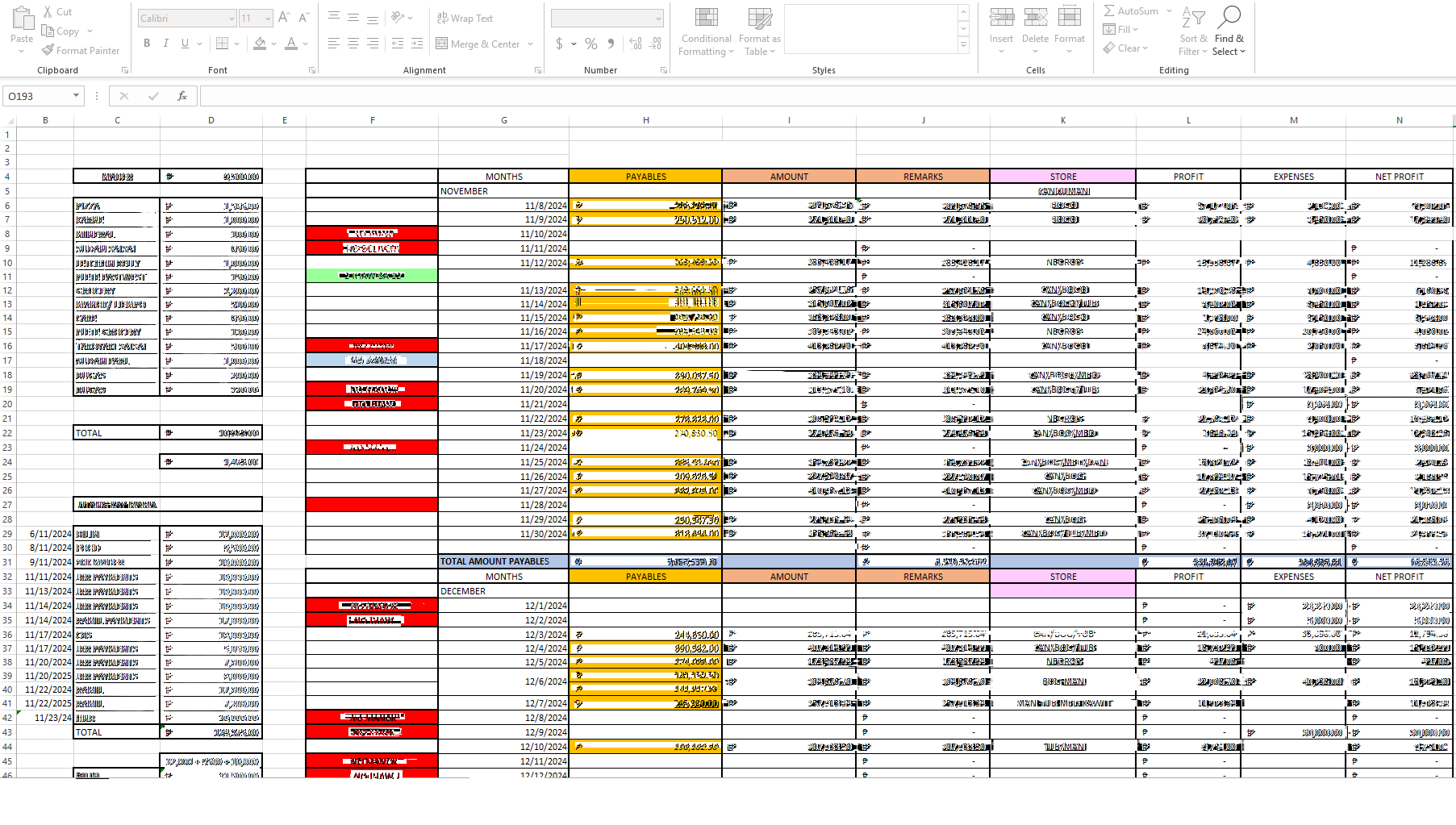Expand the Paste options arrow

coord(22,51)
